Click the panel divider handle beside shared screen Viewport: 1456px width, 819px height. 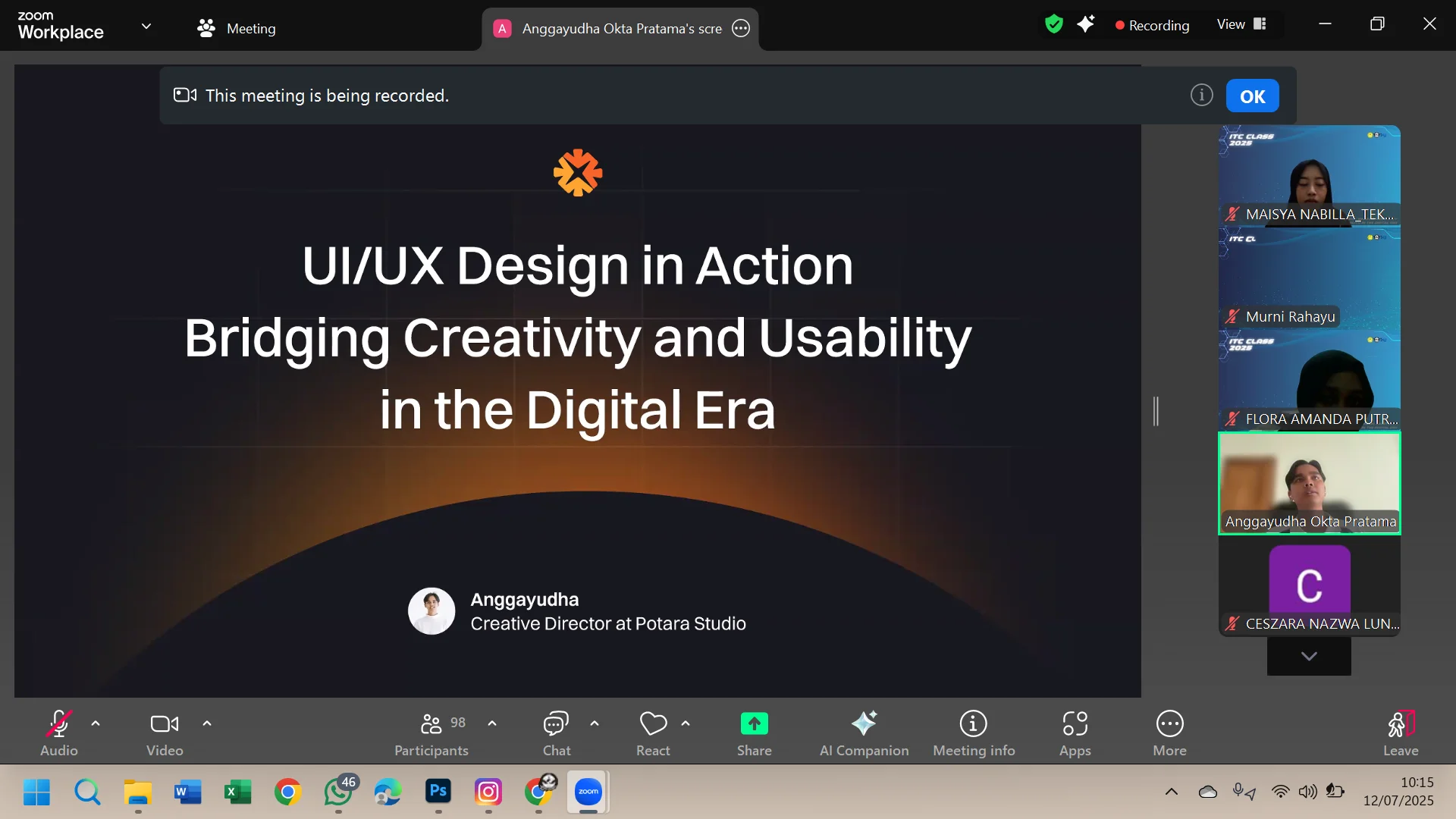click(1156, 411)
